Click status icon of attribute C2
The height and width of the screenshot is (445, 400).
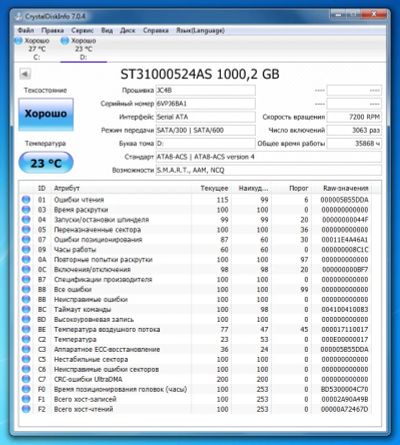click(x=26, y=339)
